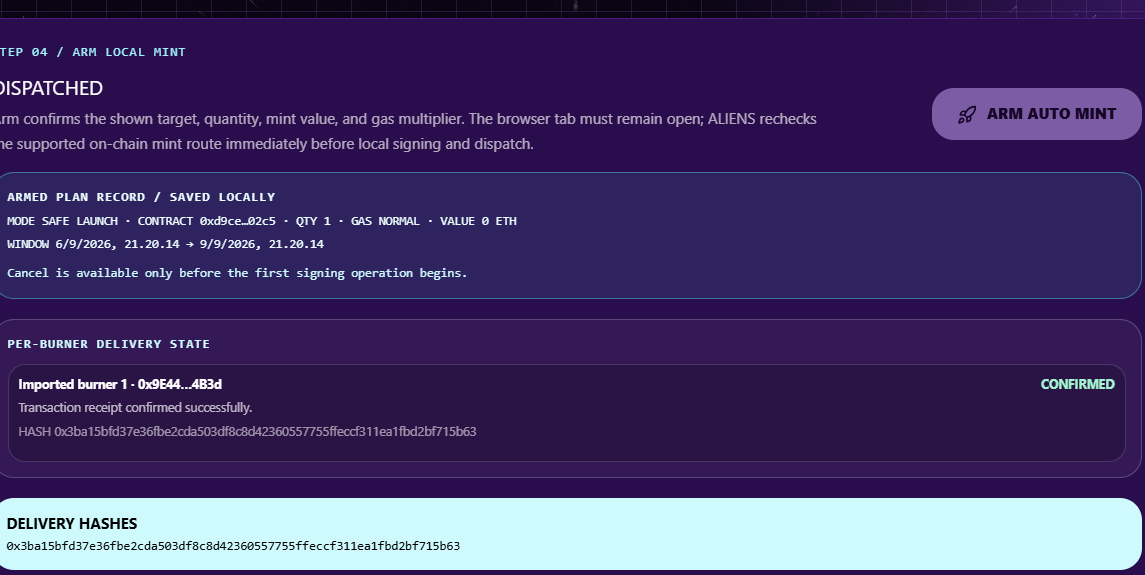1145x575 pixels.
Task: Click the delivery hash under DELIVERY HASHES
Action: tap(233, 546)
